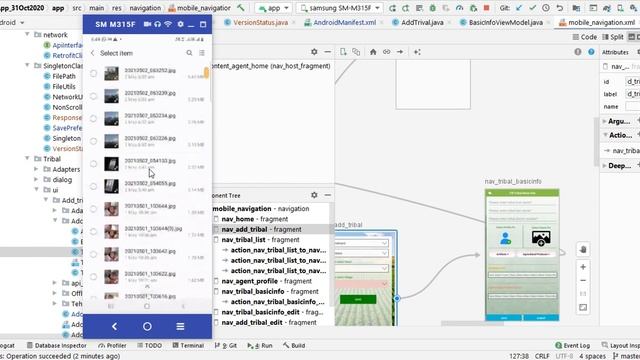
Task: Select the pan hand tool on canvas
Action: [583, 249]
